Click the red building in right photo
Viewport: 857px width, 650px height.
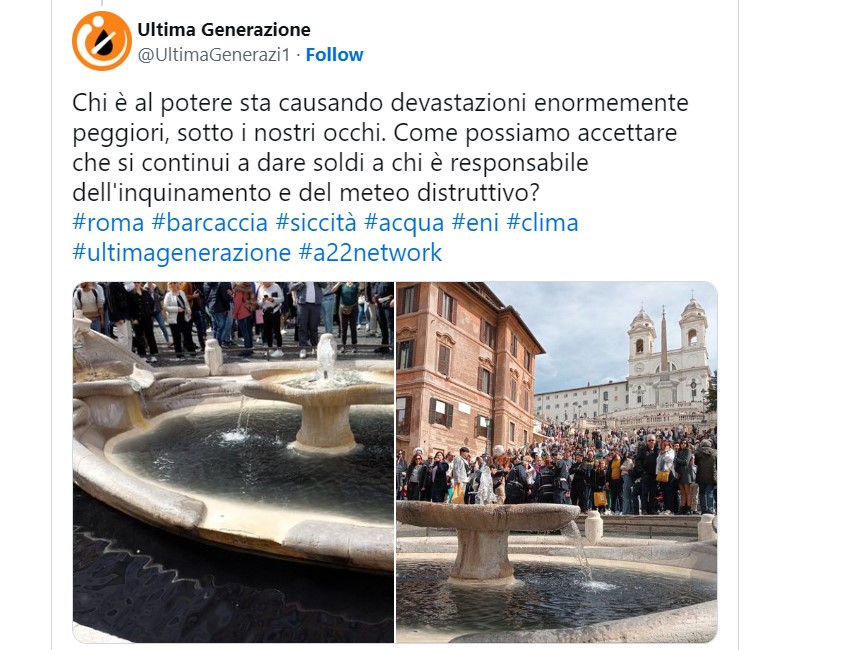(x=465, y=366)
